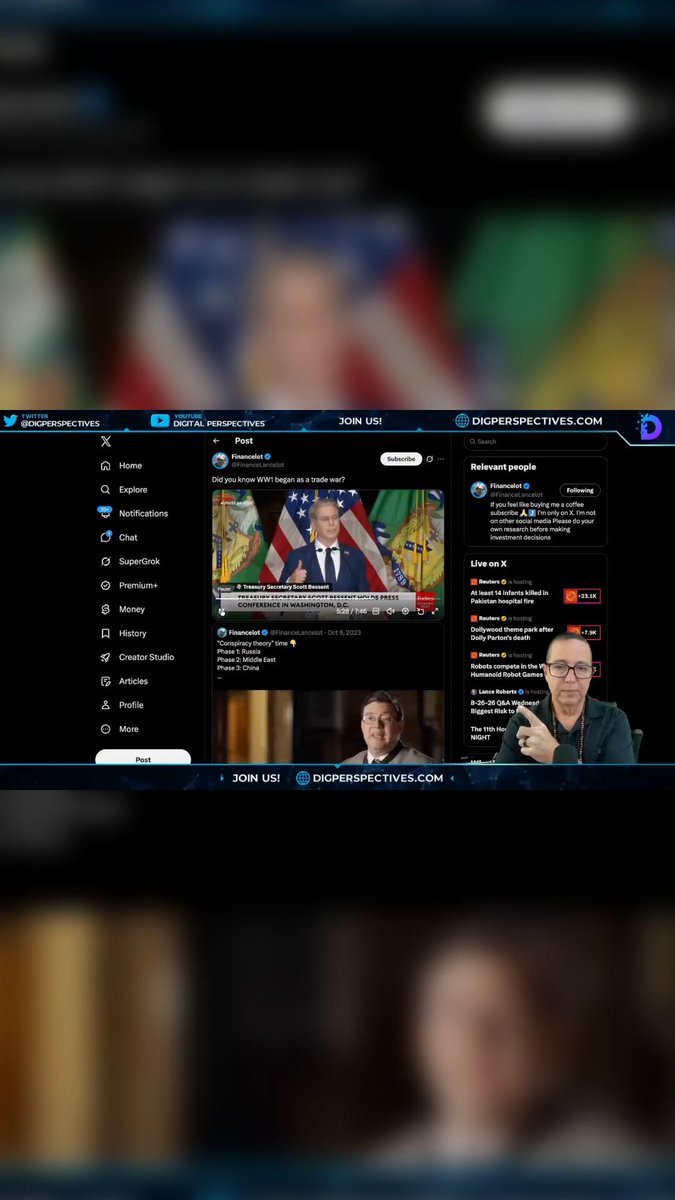The height and width of the screenshot is (1200, 675).
Task: Open the post's three-dot options menu
Action: 440,459
